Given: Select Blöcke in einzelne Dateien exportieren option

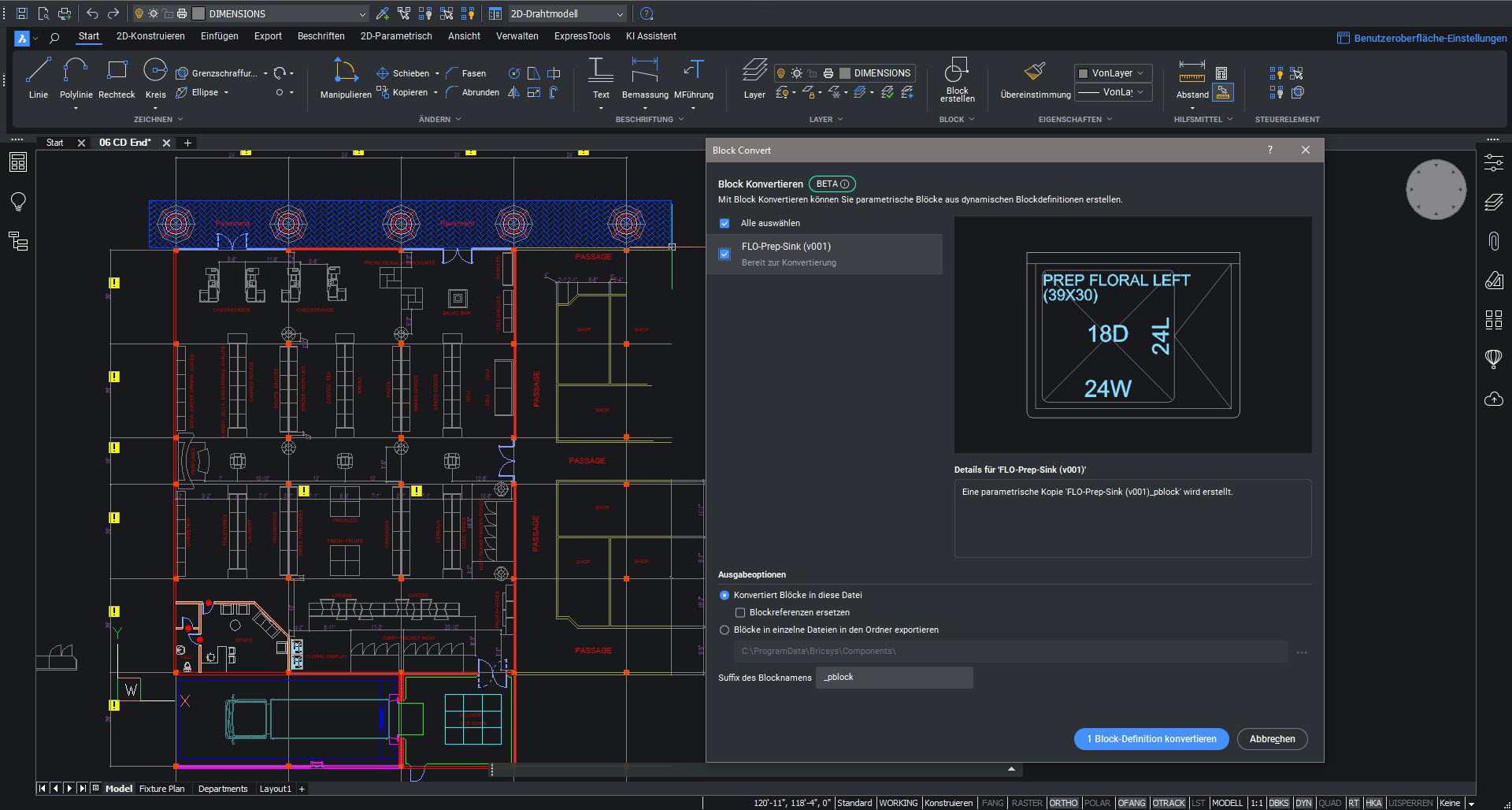Looking at the screenshot, I should pyautogui.click(x=724, y=630).
